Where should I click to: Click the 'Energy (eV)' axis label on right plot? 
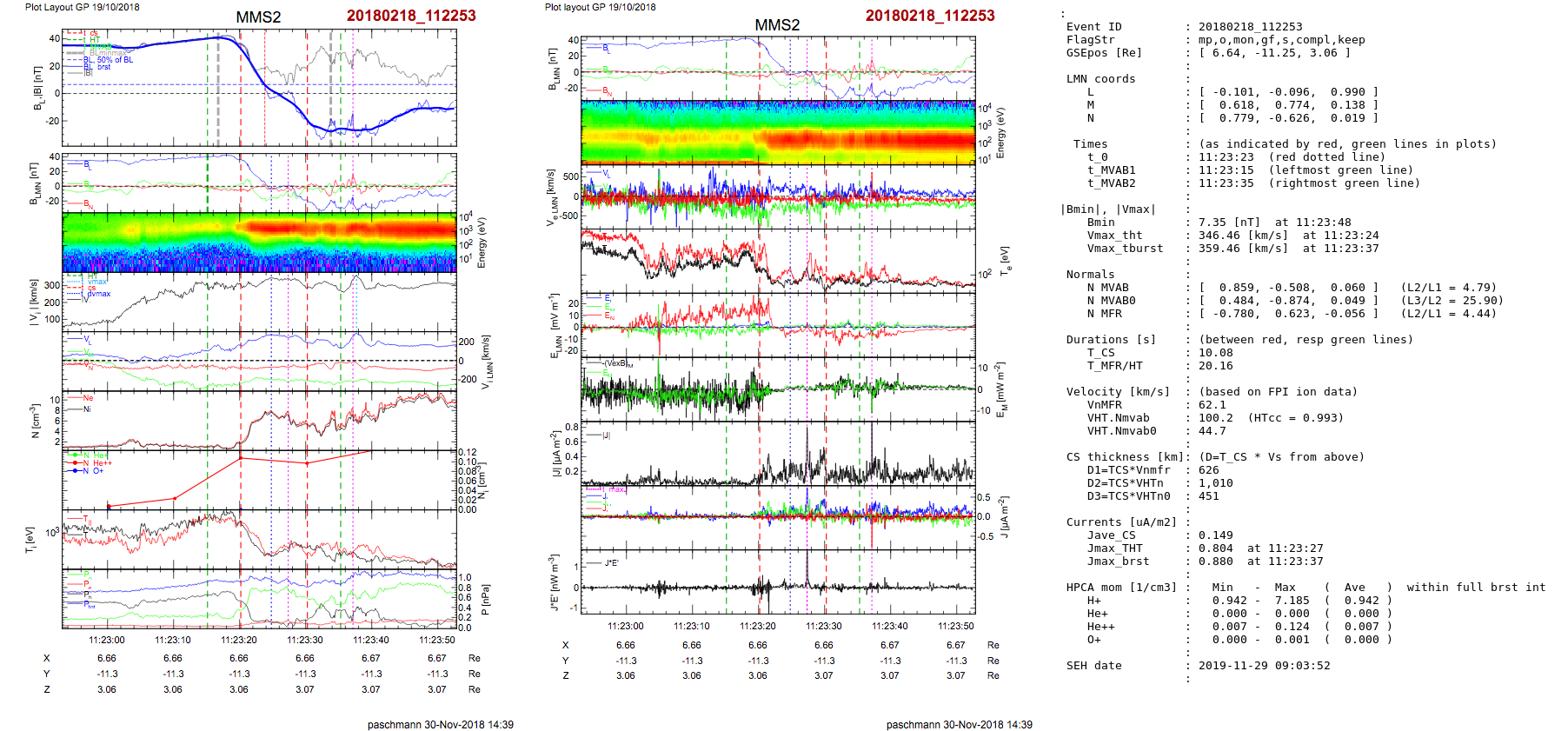pyautogui.click(x=1000, y=133)
